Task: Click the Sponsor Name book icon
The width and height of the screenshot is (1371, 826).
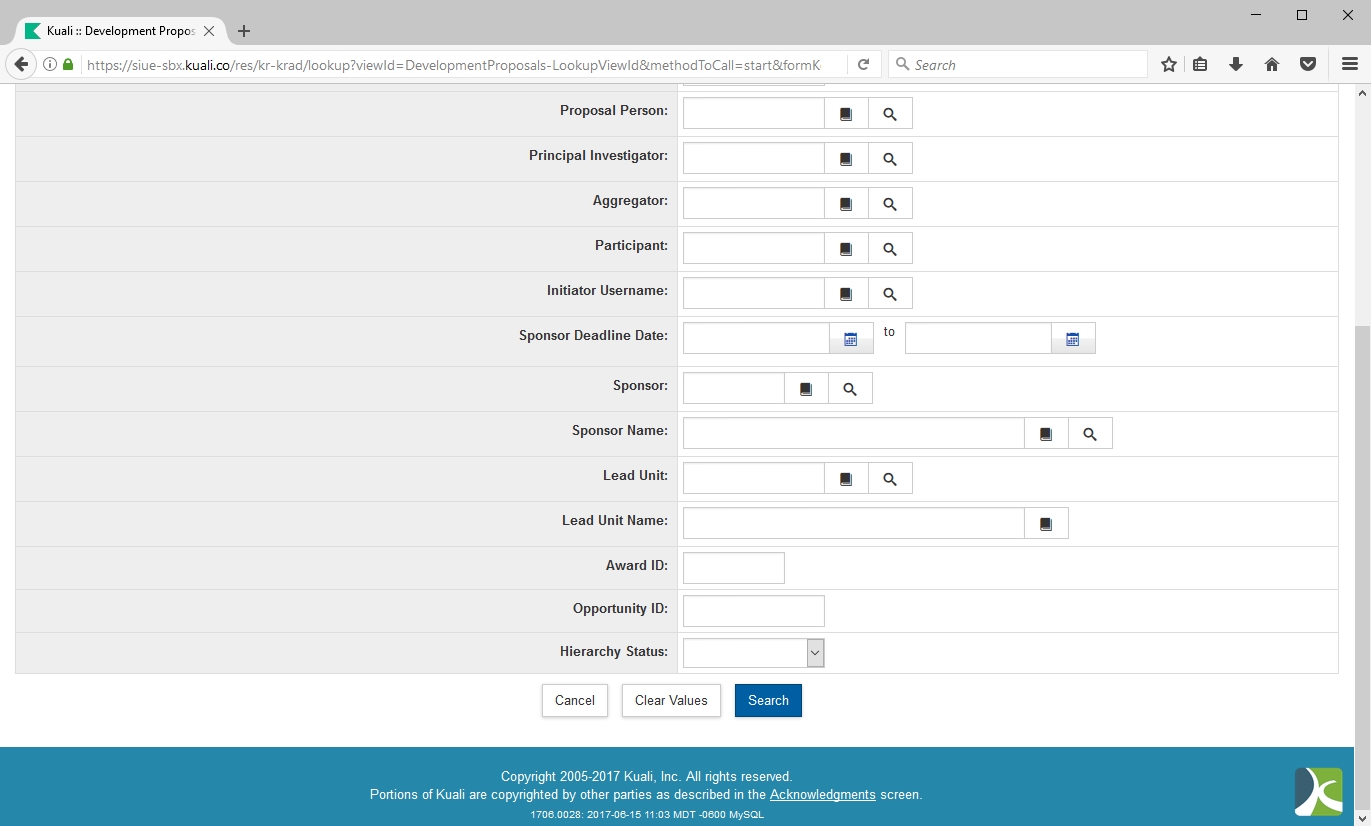Action: coord(1046,434)
